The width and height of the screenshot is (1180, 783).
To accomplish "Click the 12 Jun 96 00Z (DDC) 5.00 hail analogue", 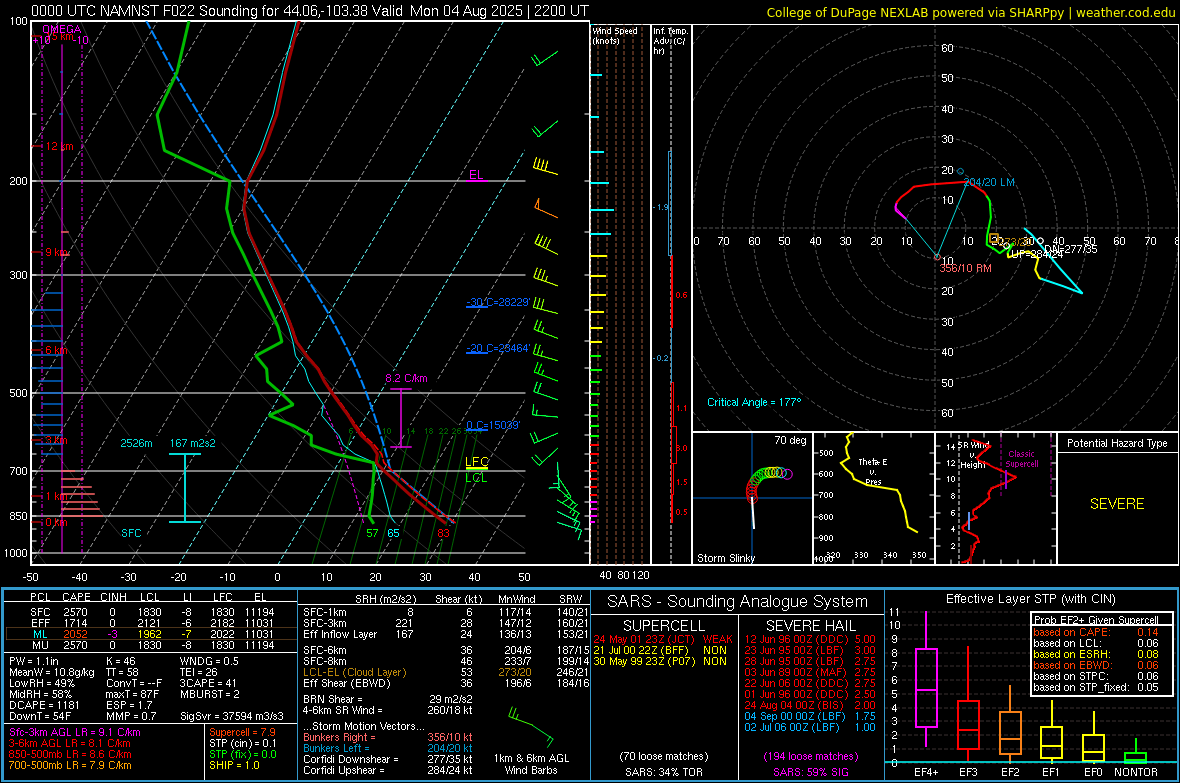I will point(810,639).
